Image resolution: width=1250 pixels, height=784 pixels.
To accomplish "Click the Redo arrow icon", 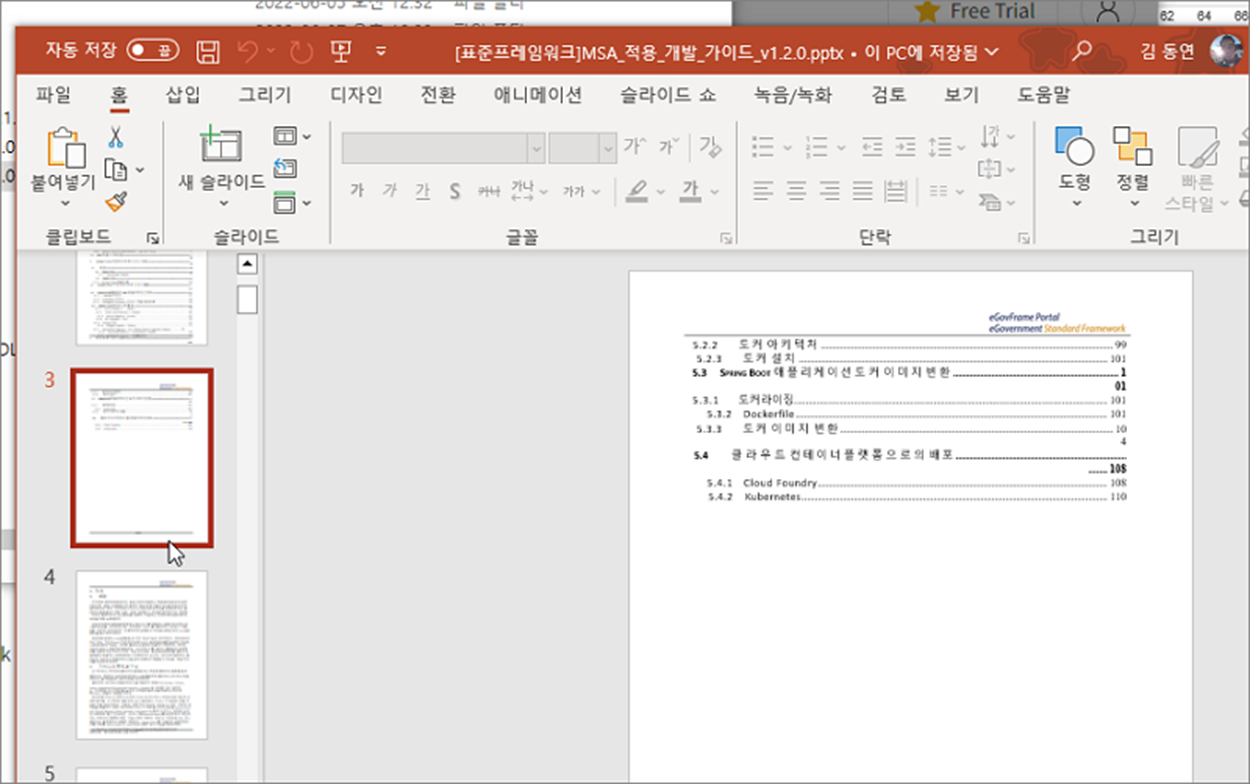I will 301,51.
